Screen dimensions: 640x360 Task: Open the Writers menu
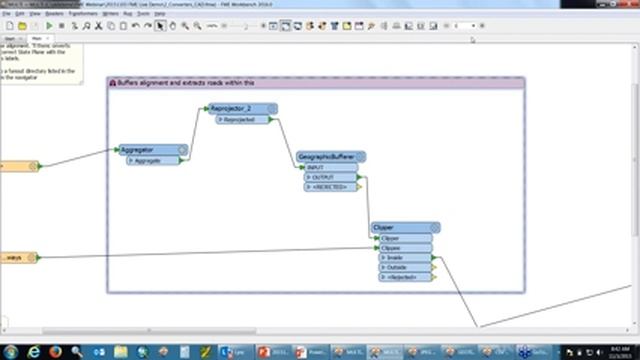110,14
